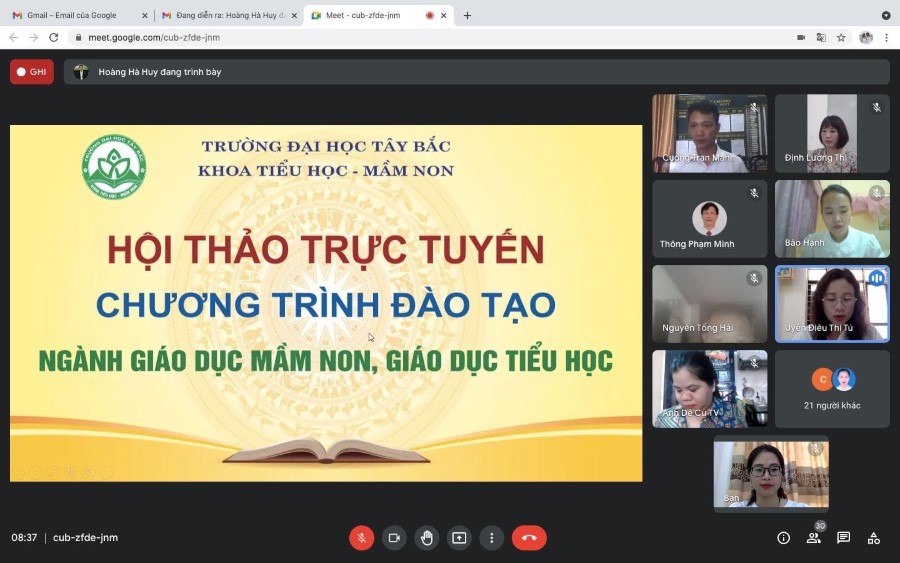Screen dimensions: 900x563
Task: Go forward in browser history
Action: 33,37
